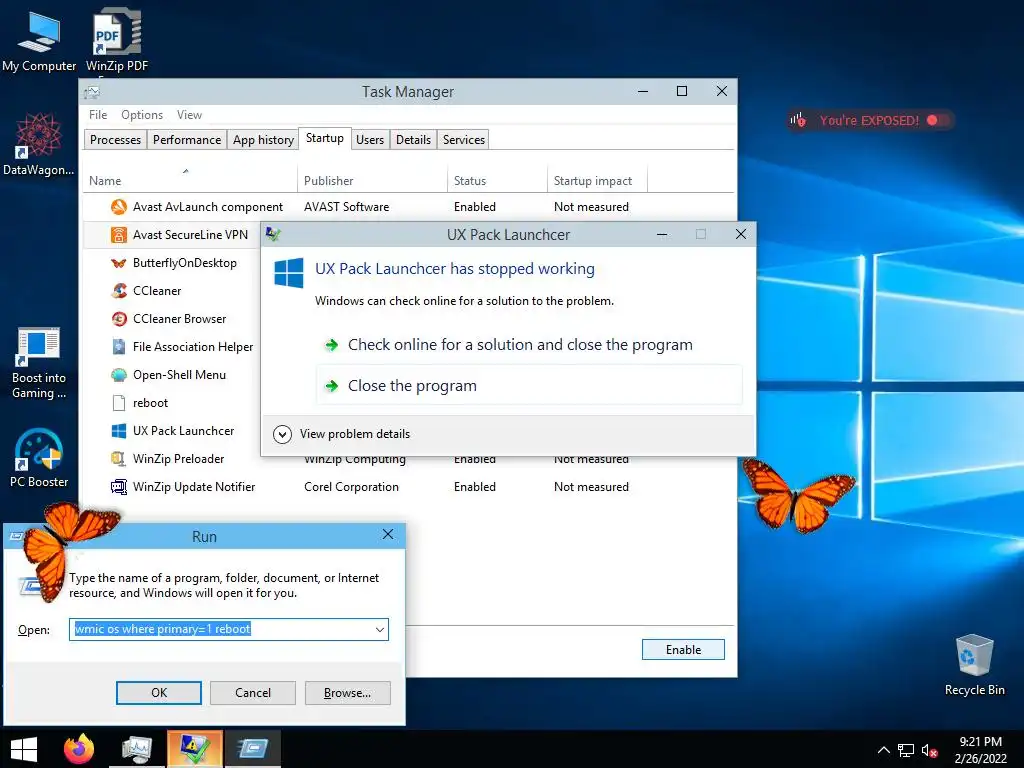Select the Corel Corporation publisher cell
The width and height of the screenshot is (1024, 768).
click(351, 487)
